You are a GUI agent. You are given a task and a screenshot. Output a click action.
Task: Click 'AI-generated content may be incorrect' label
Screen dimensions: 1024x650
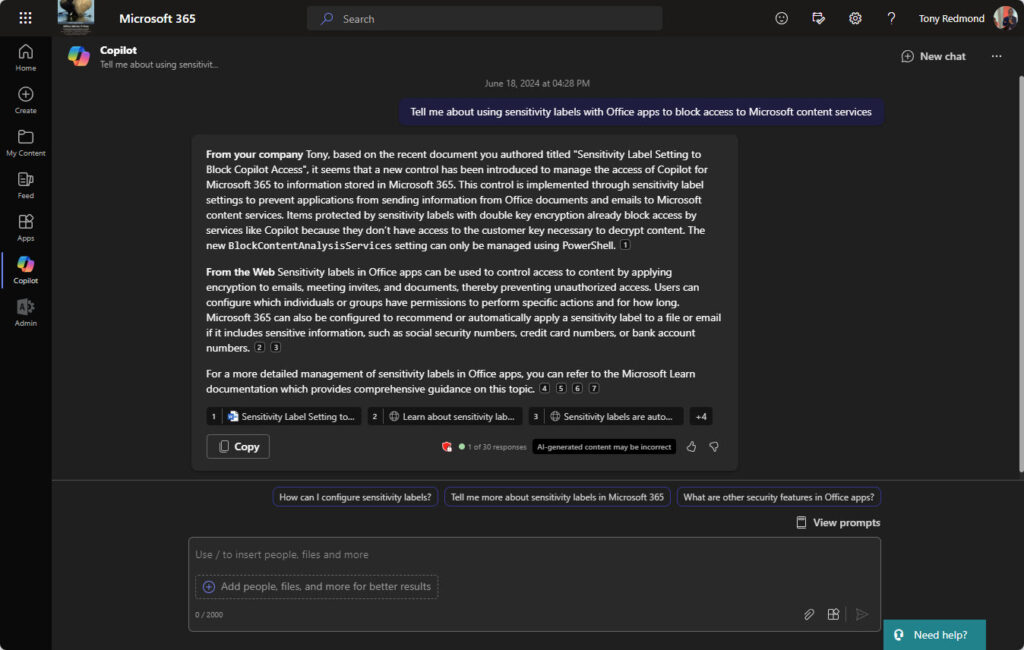(x=604, y=447)
